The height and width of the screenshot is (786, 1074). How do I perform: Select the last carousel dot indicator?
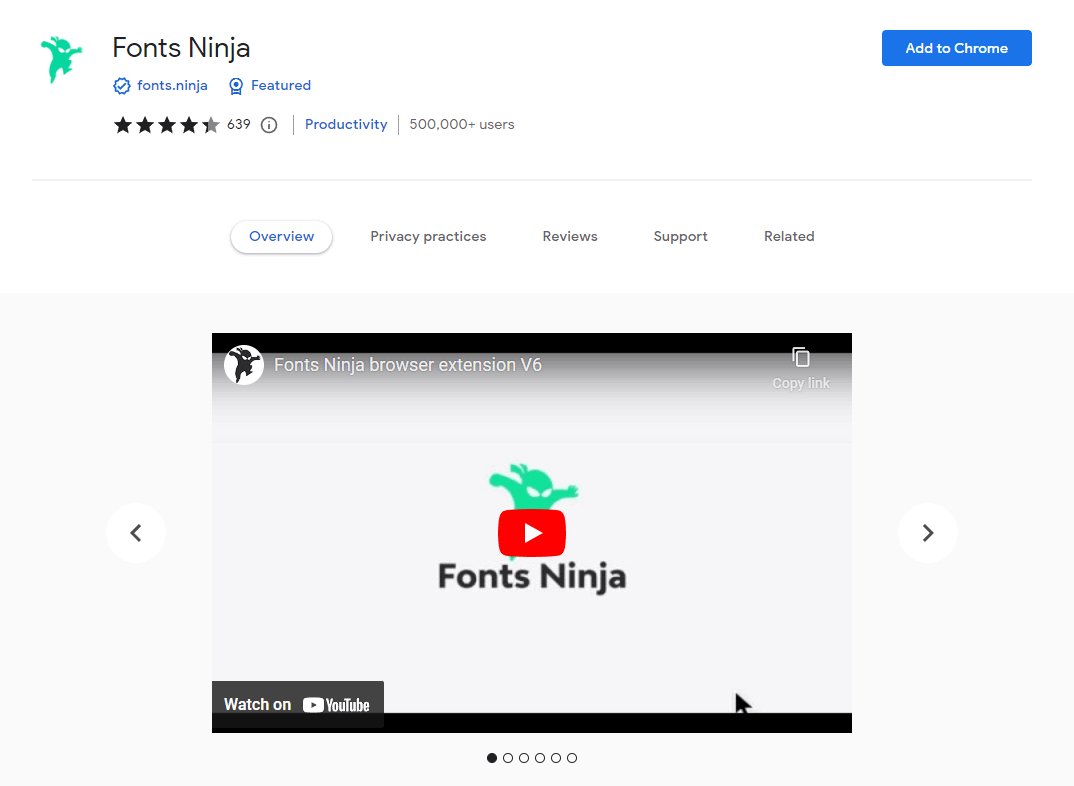click(x=572, y=758)
